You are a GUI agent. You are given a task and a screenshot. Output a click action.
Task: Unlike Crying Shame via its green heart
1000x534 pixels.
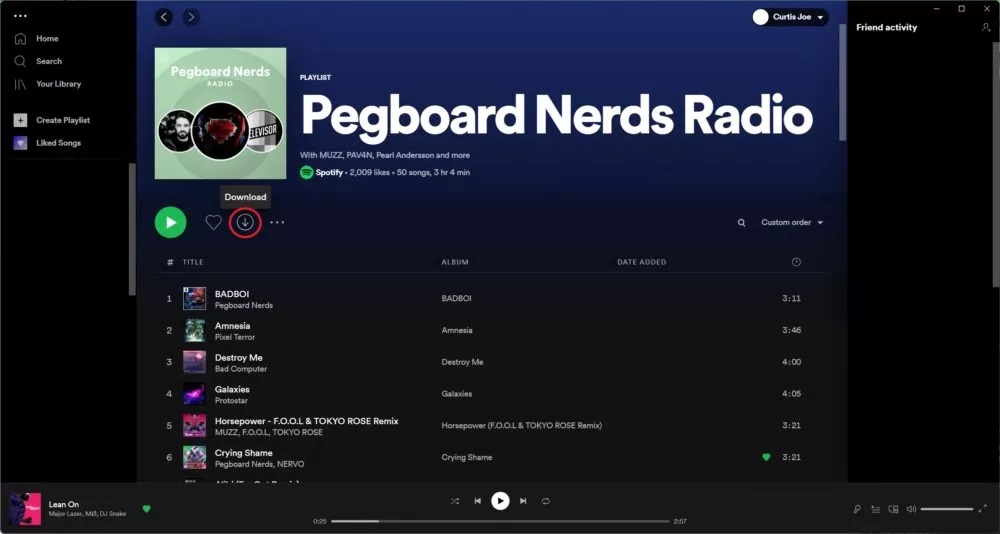tap(766, 457)
